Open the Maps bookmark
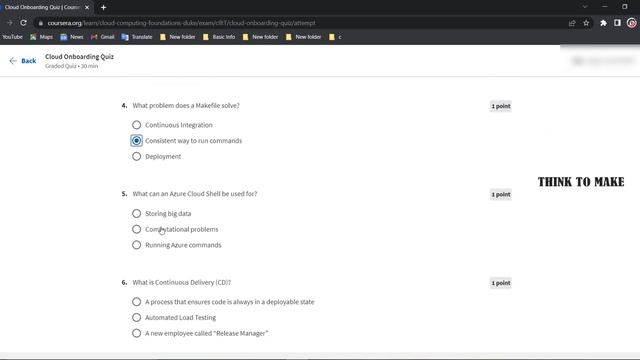The image size is (640, 360). (x=42, y=37)
